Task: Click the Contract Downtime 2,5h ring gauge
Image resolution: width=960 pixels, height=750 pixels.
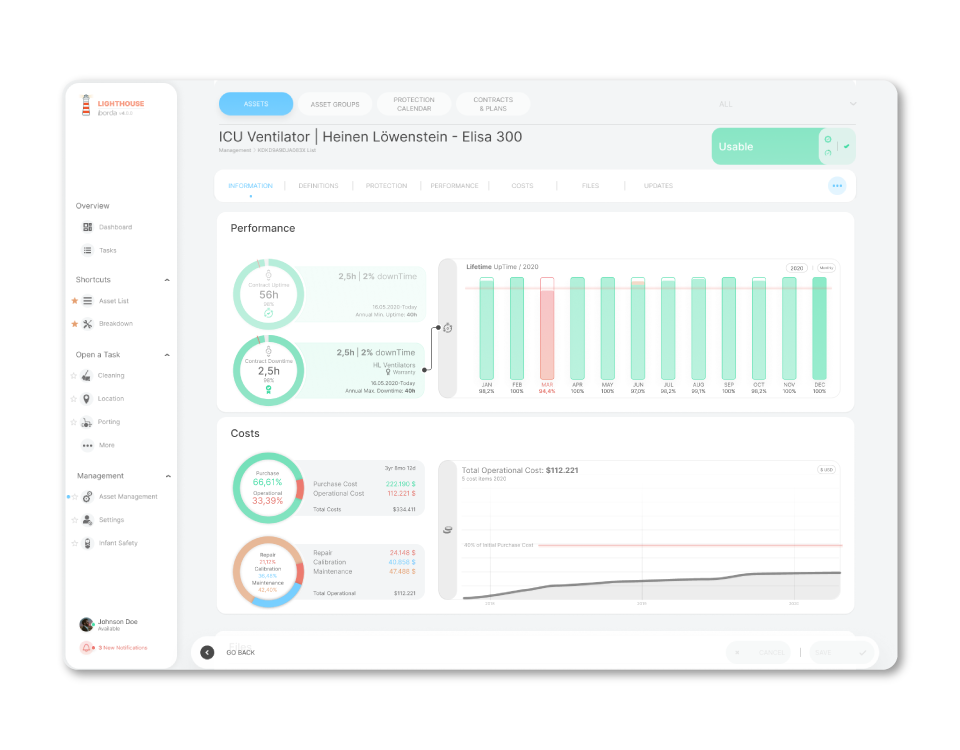Action: [x=268, y=370]
